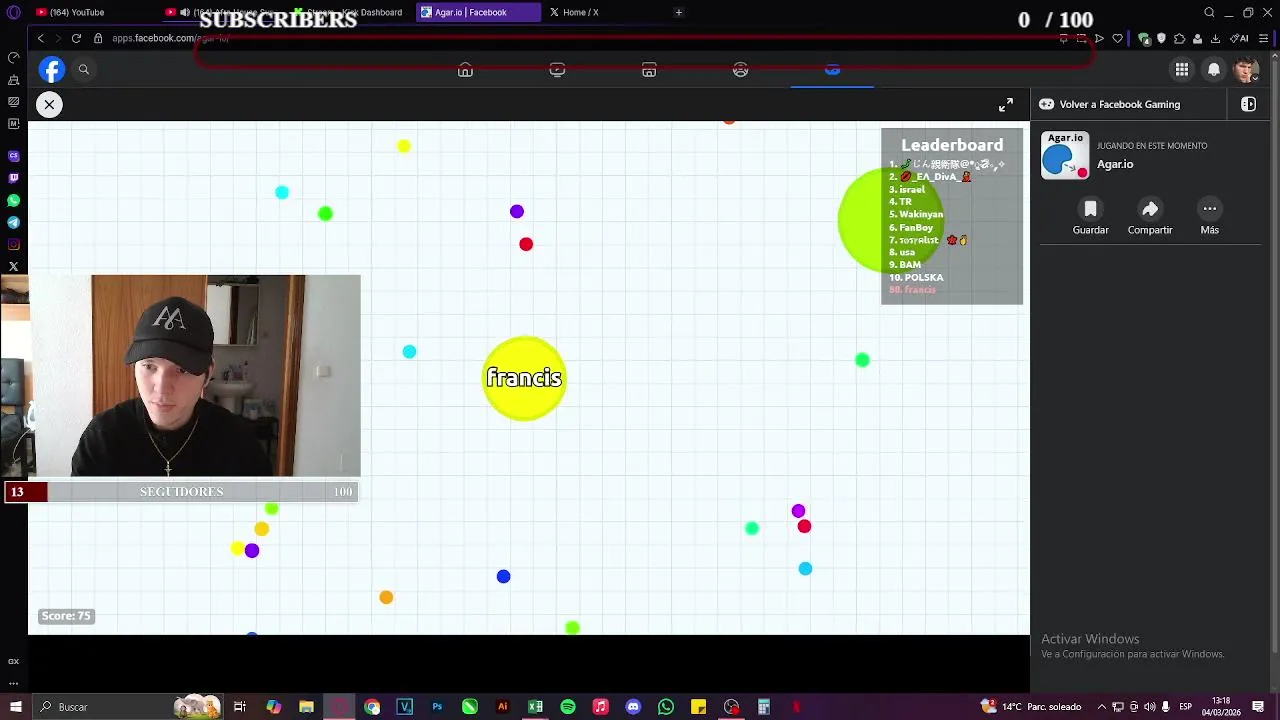1280x720 pixels.
Task: Open Spotify from the taskbar
Action: point(568,707)
